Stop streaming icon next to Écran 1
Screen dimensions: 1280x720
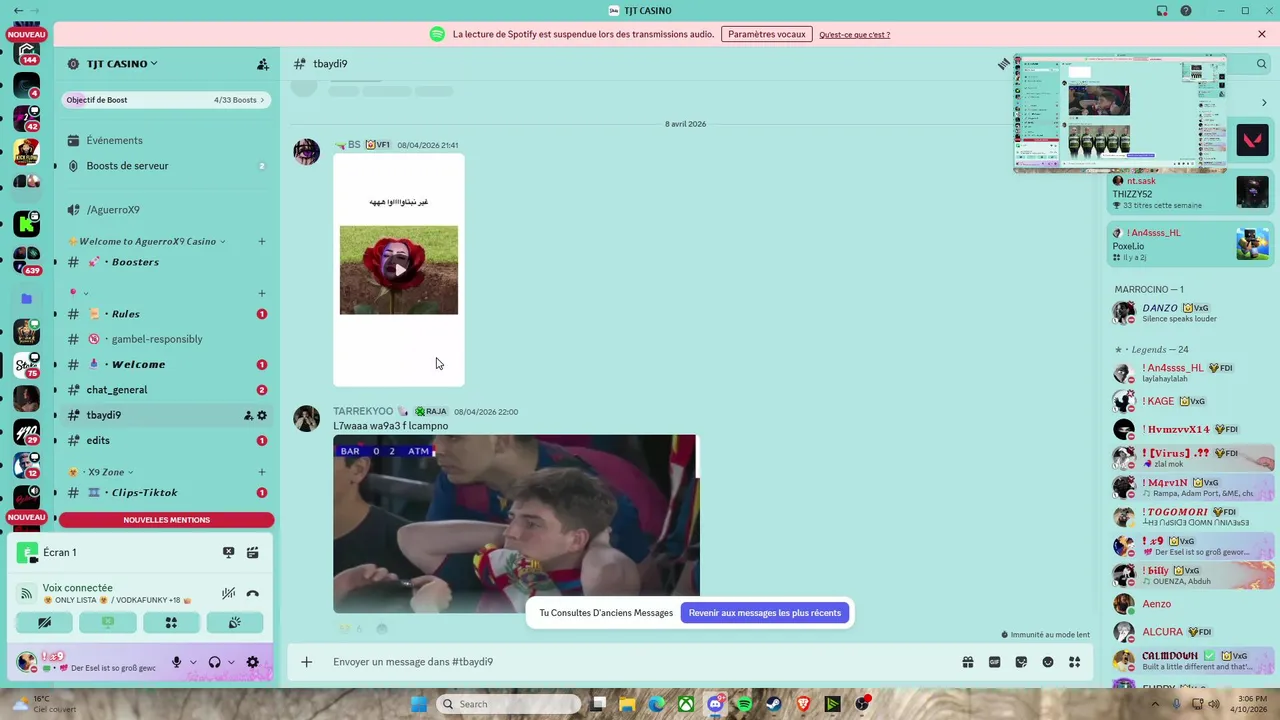228,552
